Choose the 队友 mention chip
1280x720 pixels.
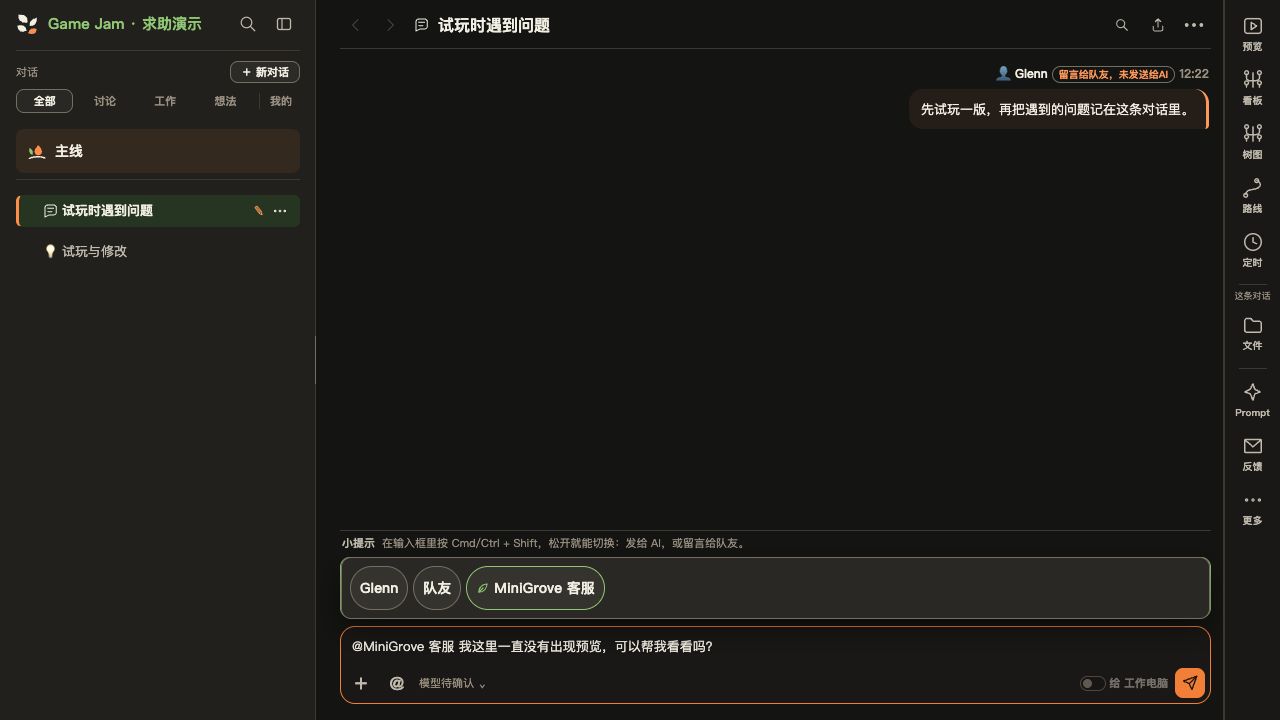pos(437,588)
